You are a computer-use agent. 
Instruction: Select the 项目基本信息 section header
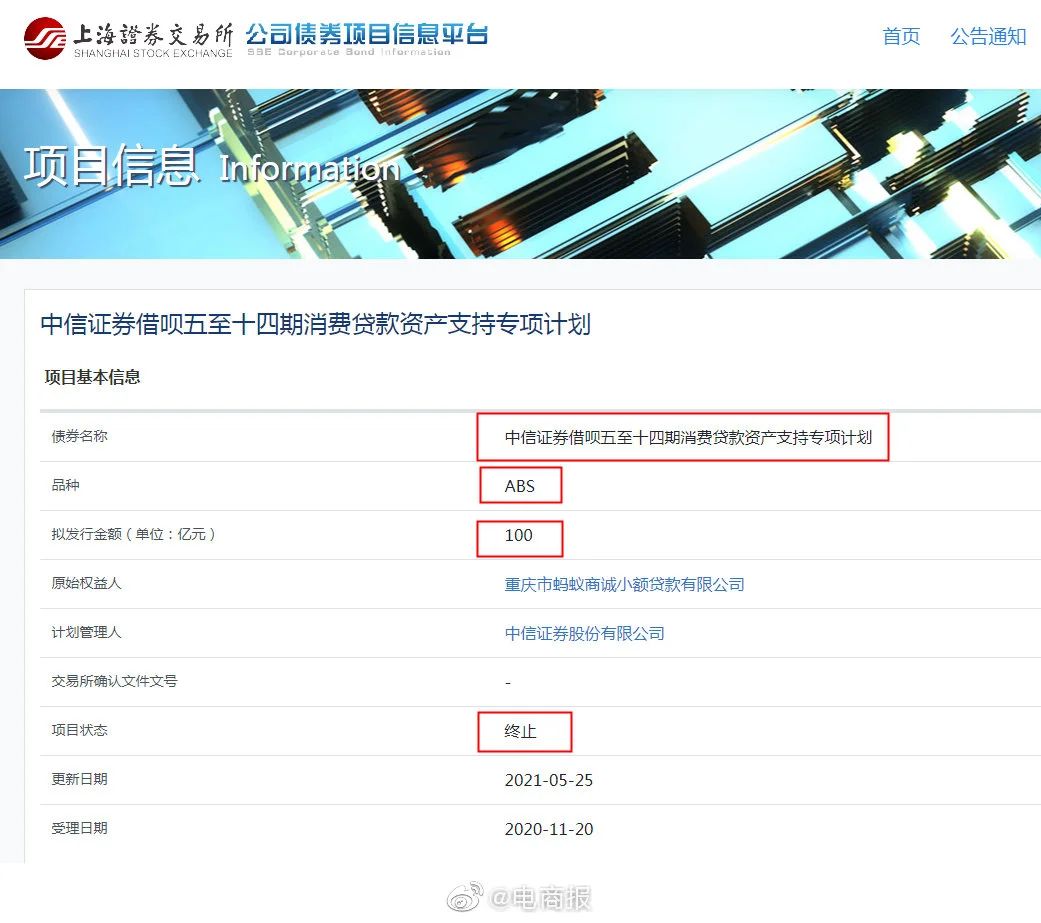[x=92, y=377]
